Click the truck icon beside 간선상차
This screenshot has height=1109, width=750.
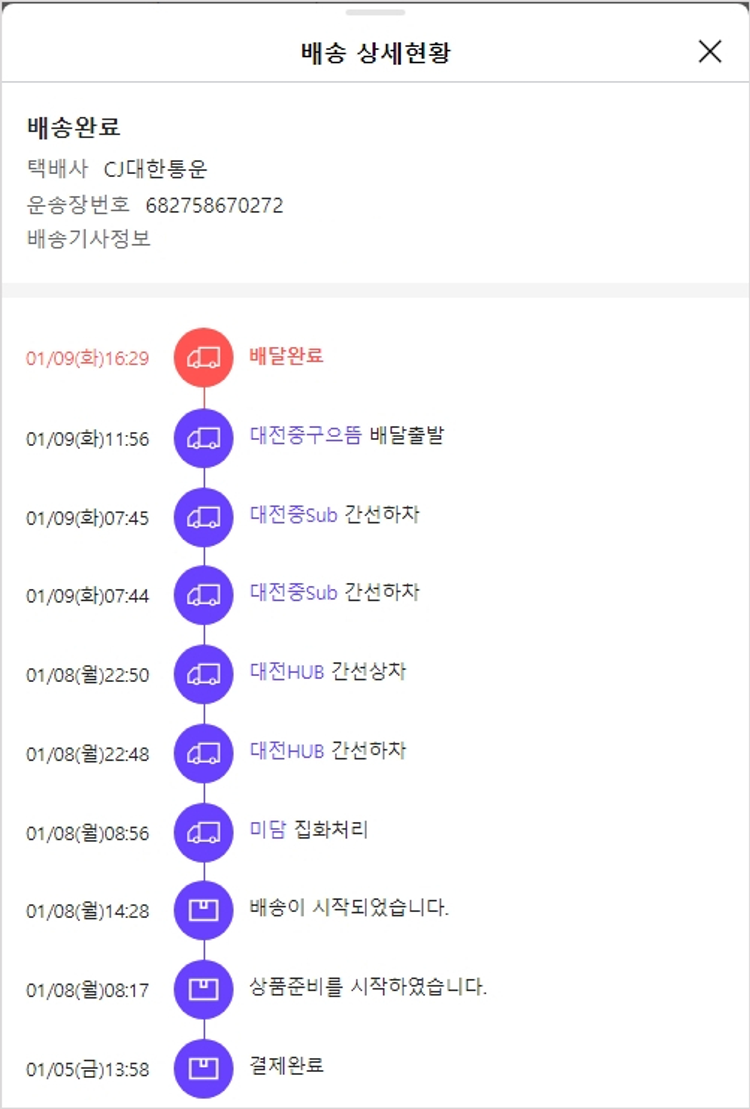(x=204, y=674)
